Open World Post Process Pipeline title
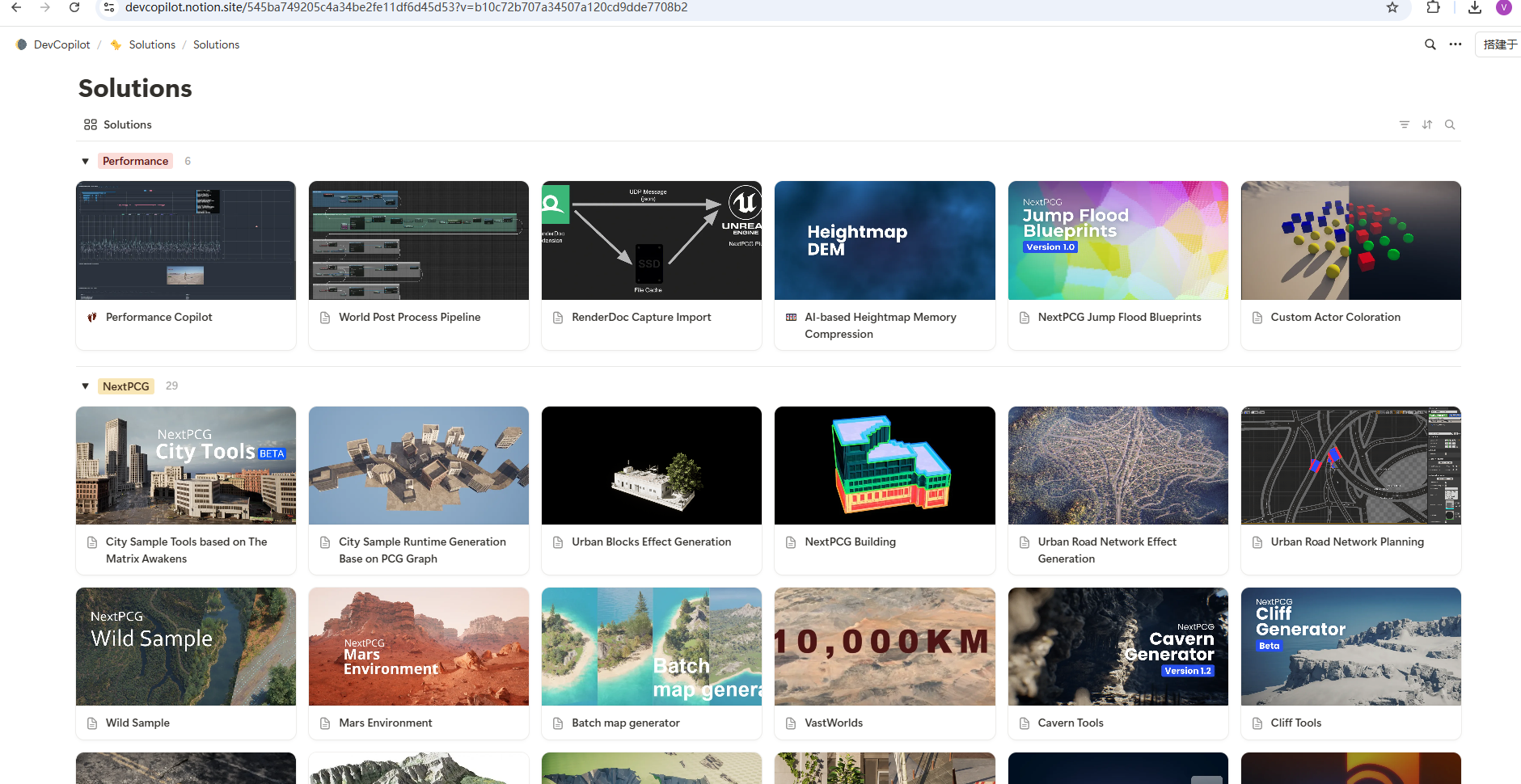1521x784 pixels. [x=409, y=317]
